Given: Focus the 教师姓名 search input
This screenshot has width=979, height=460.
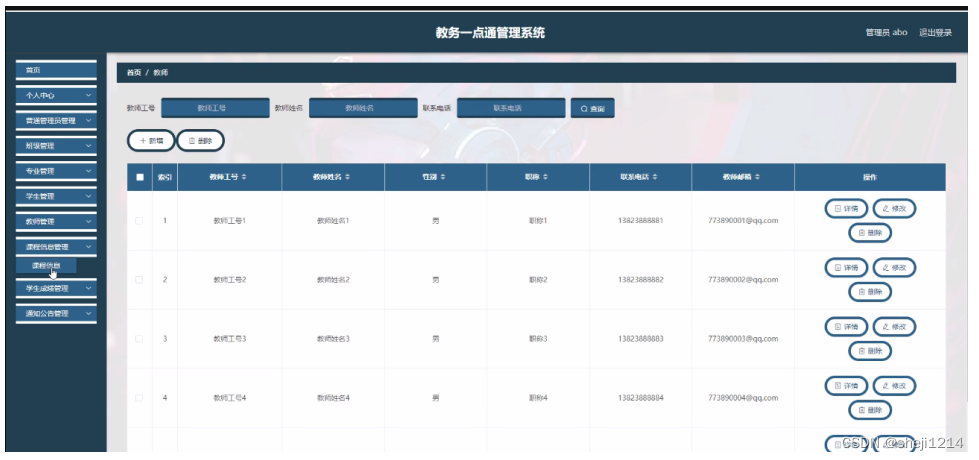Looking at the screenshot, I should [x=363, y=108].
